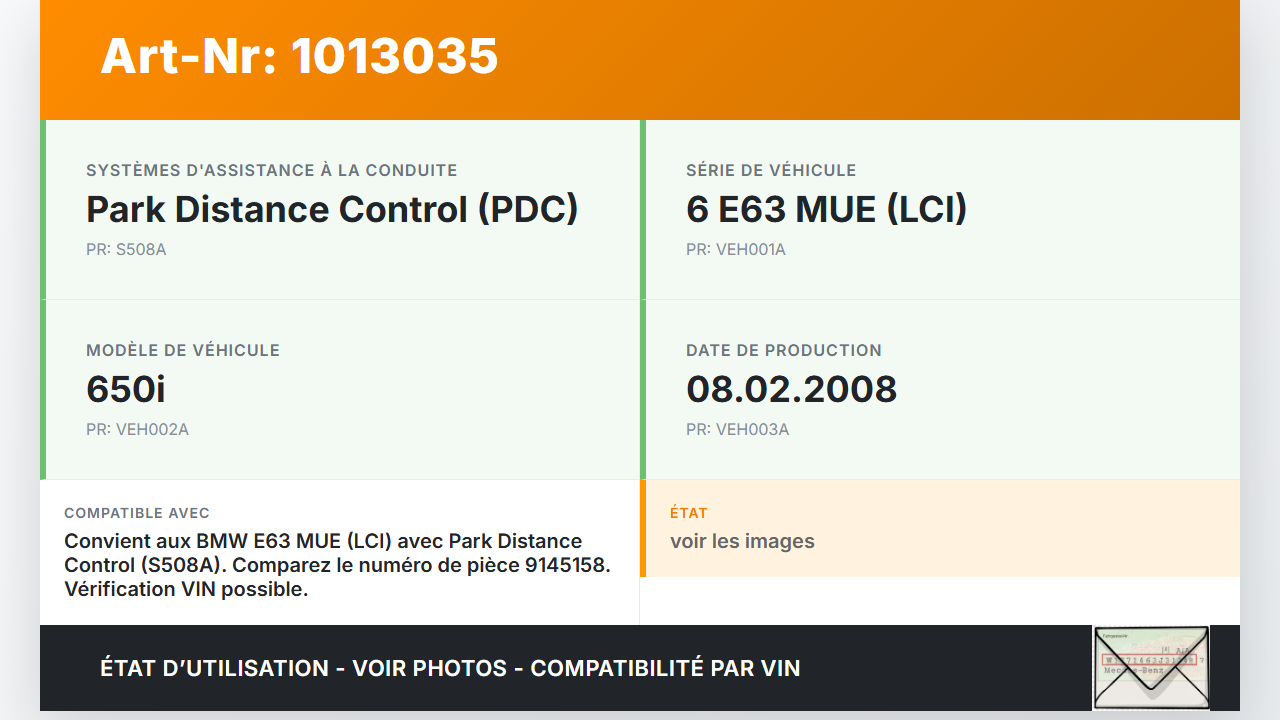The height and width of the screenshot is (720, 1280).
Task: Click the envelope icon in the footer bar
Action: [x=1151, y=668]
